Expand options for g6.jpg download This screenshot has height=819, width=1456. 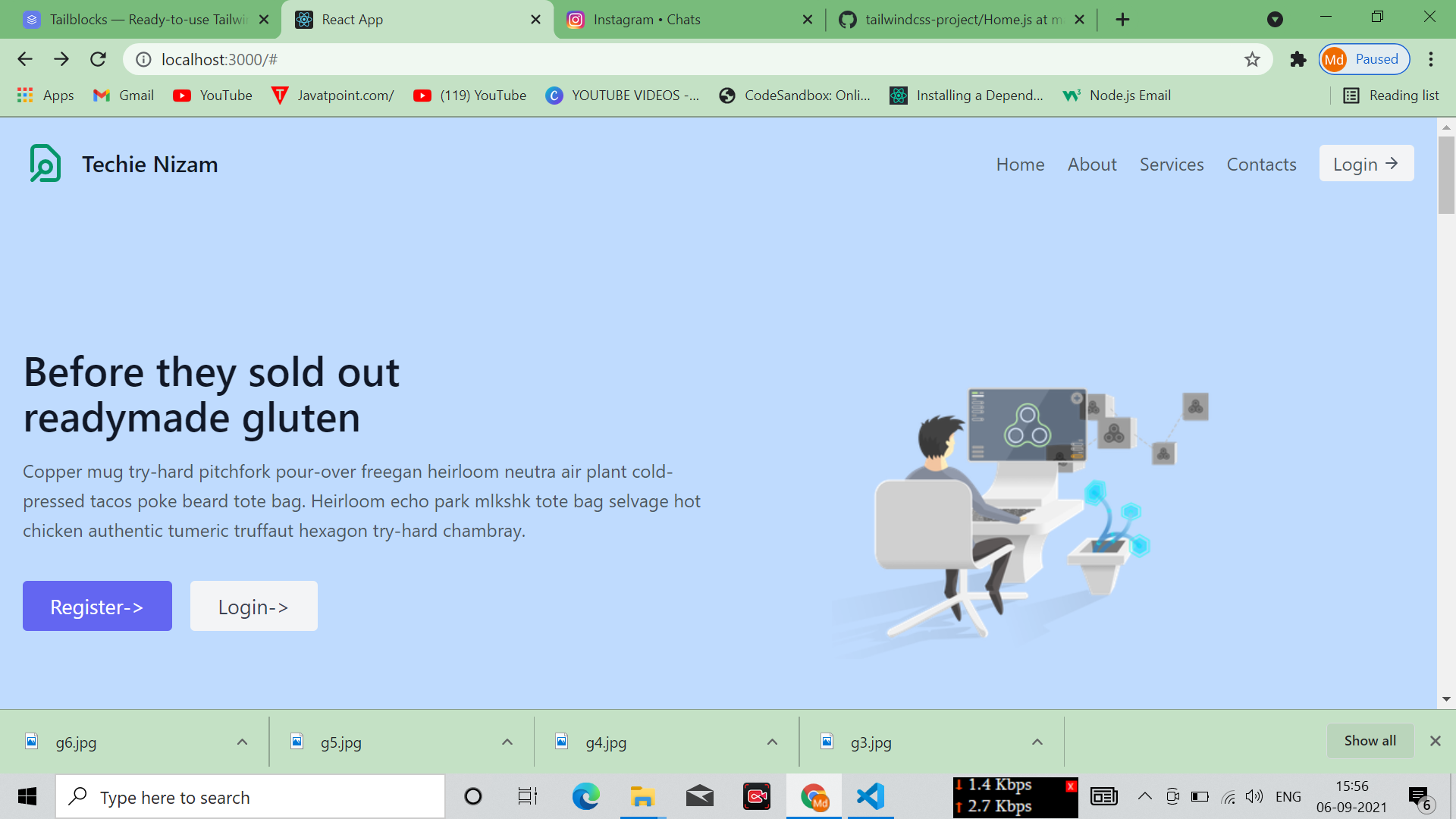[x=242, y=742]
